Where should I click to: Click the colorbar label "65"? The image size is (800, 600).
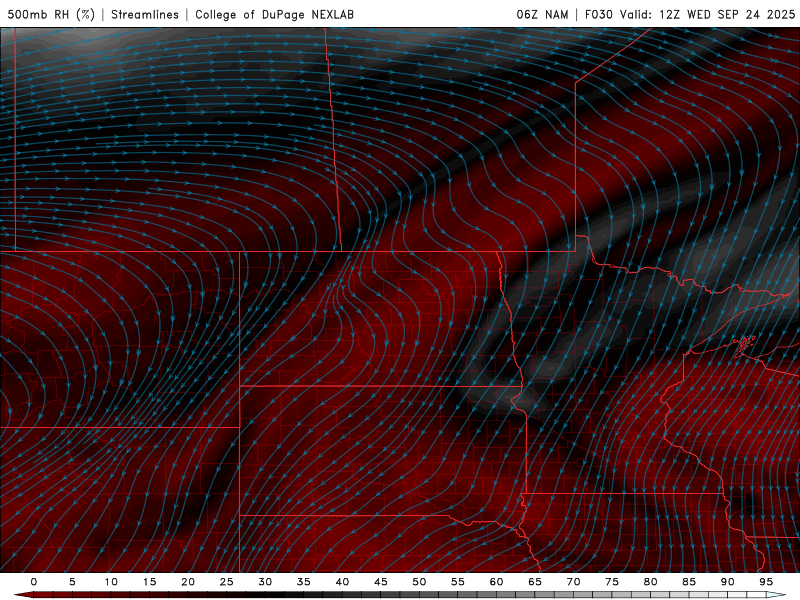(535, 582)
